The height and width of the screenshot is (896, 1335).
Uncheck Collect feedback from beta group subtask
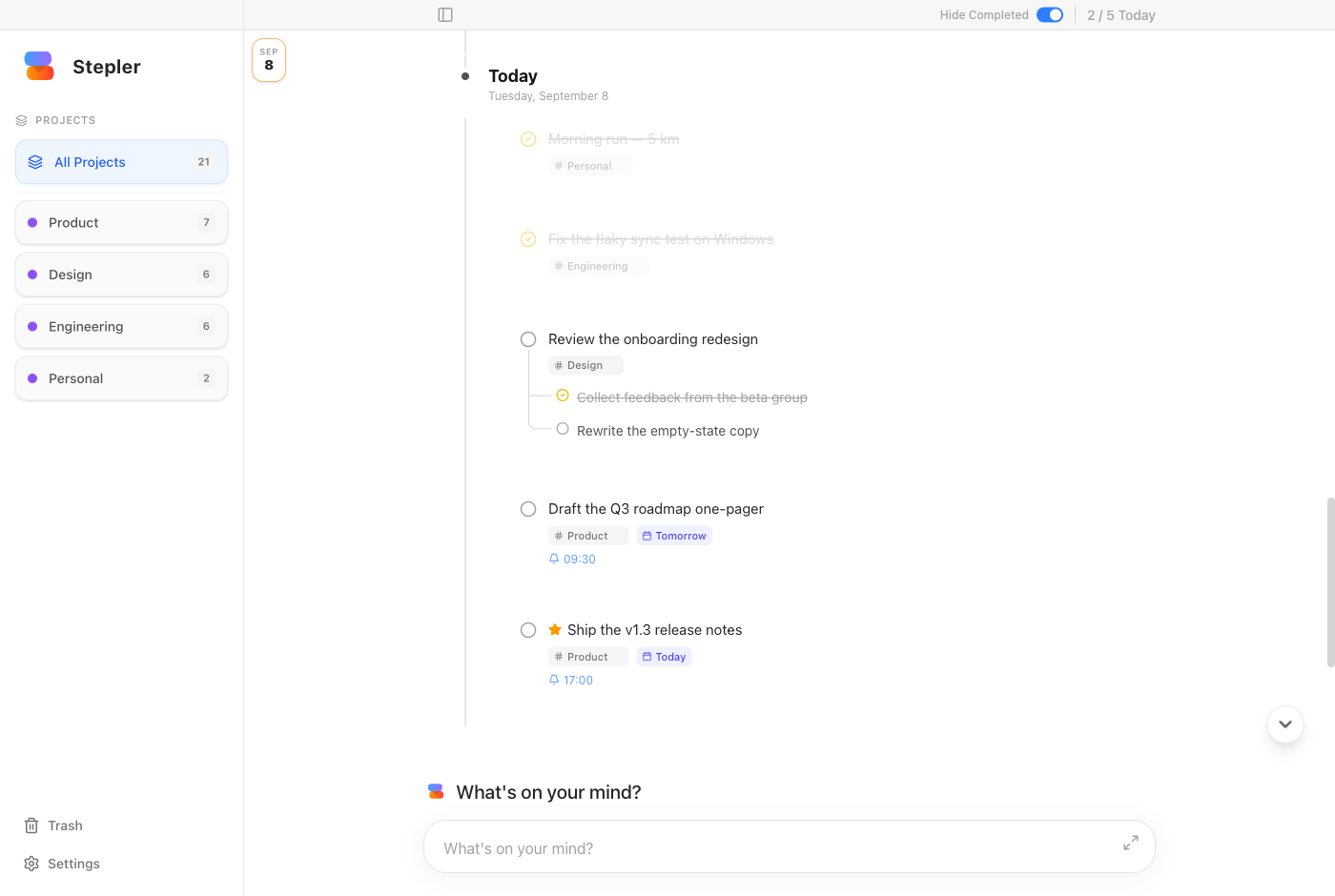pyautogui.click(x=563, y=396)
